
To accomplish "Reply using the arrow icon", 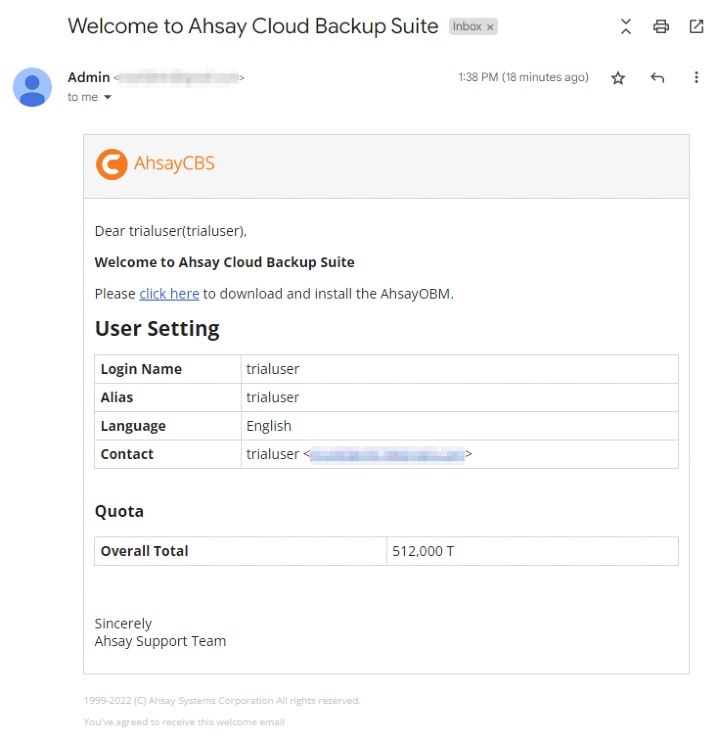I will point(657,78).
